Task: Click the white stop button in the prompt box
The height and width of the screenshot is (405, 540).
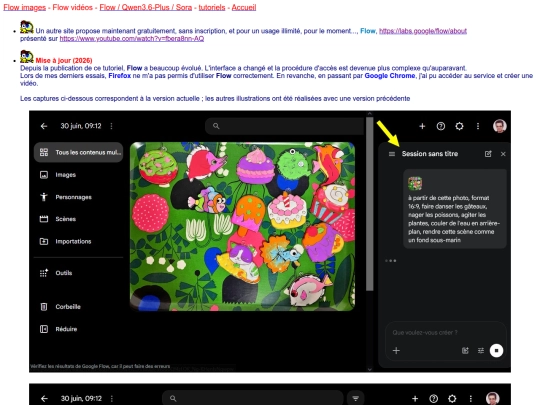Action: 496,351
